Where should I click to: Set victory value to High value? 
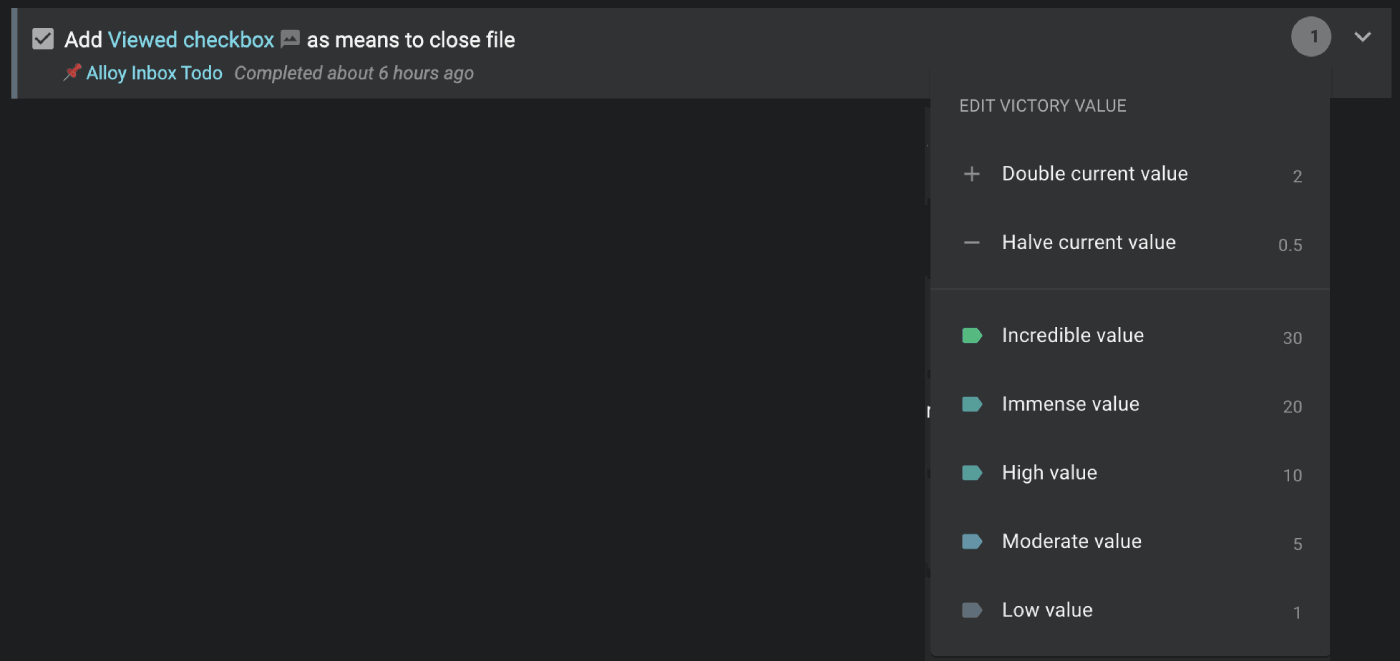(x=1049, y=473)
